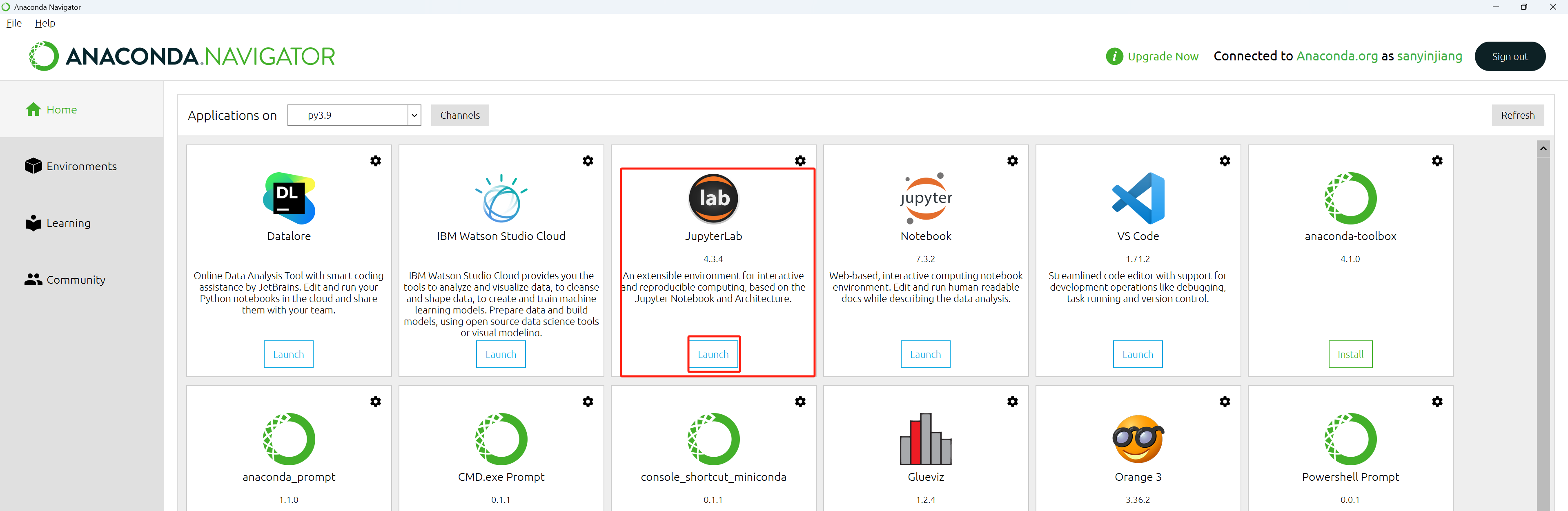Image resolution: width=1568 pixels, height=511 pixels.
Task: Click the Anaconda.org account link
Action: coord(1337,56)
